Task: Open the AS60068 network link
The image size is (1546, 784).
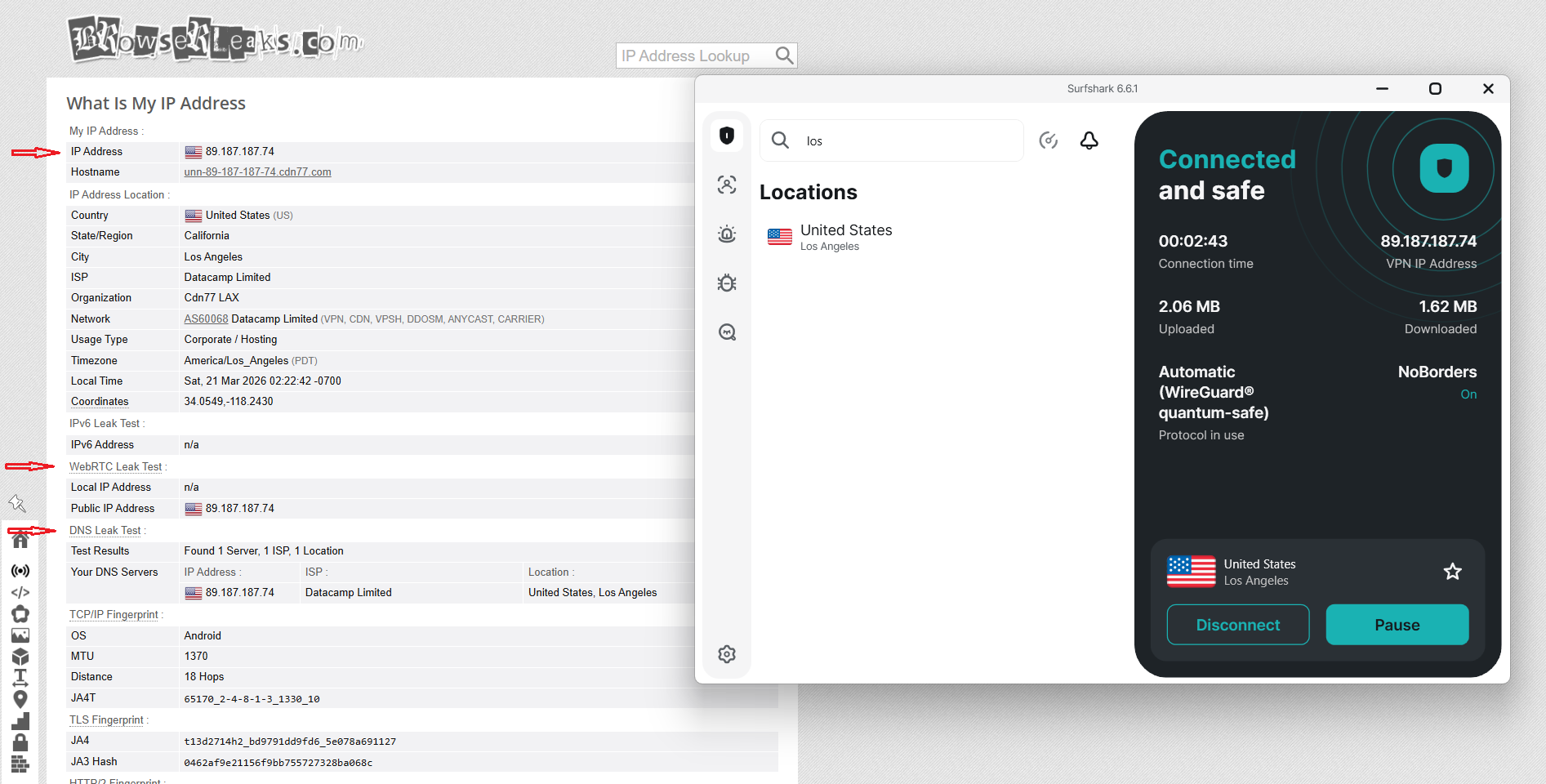Action: [206, 319]
